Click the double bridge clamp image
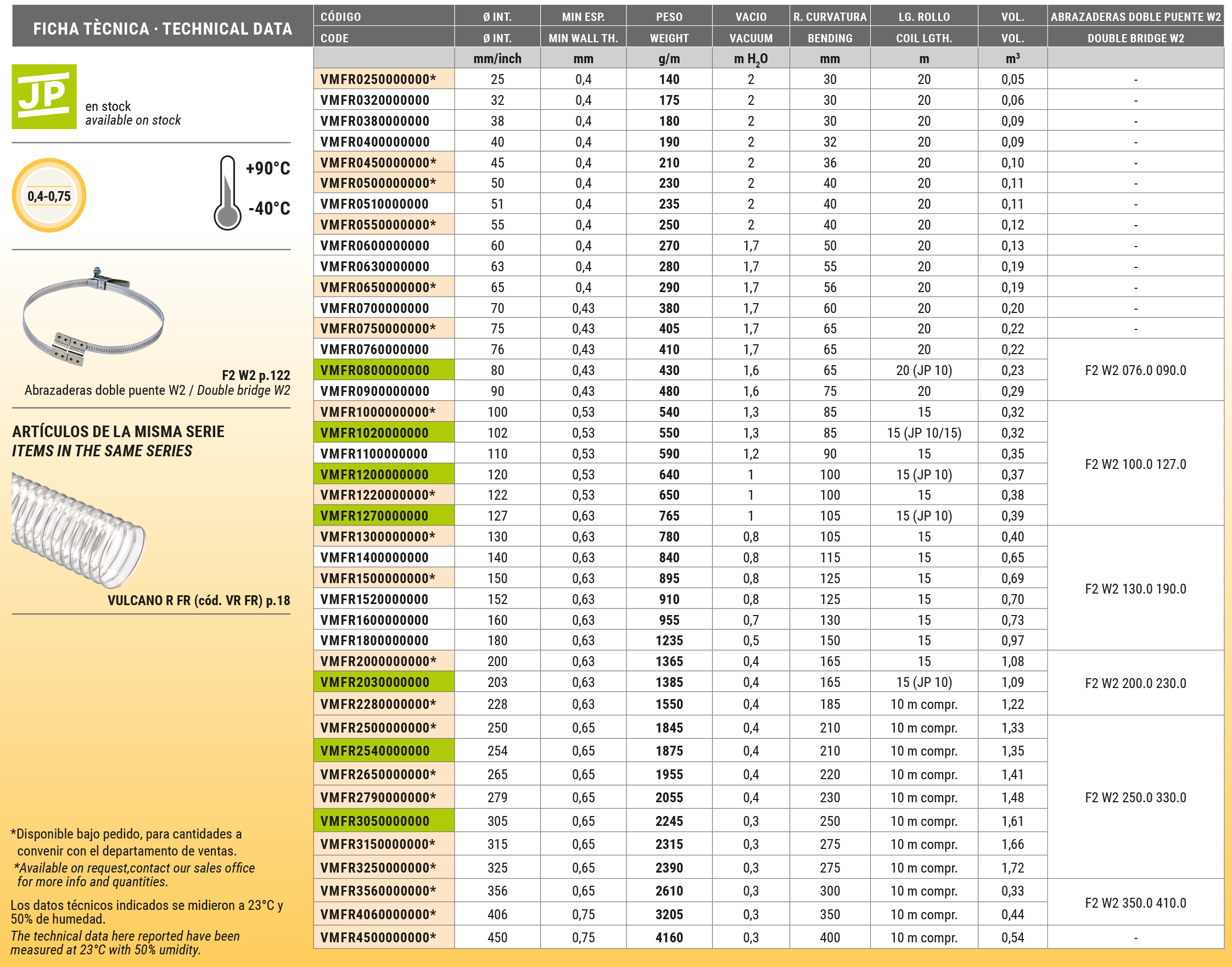The image size is (1232, 967). (x=92, y=316)
